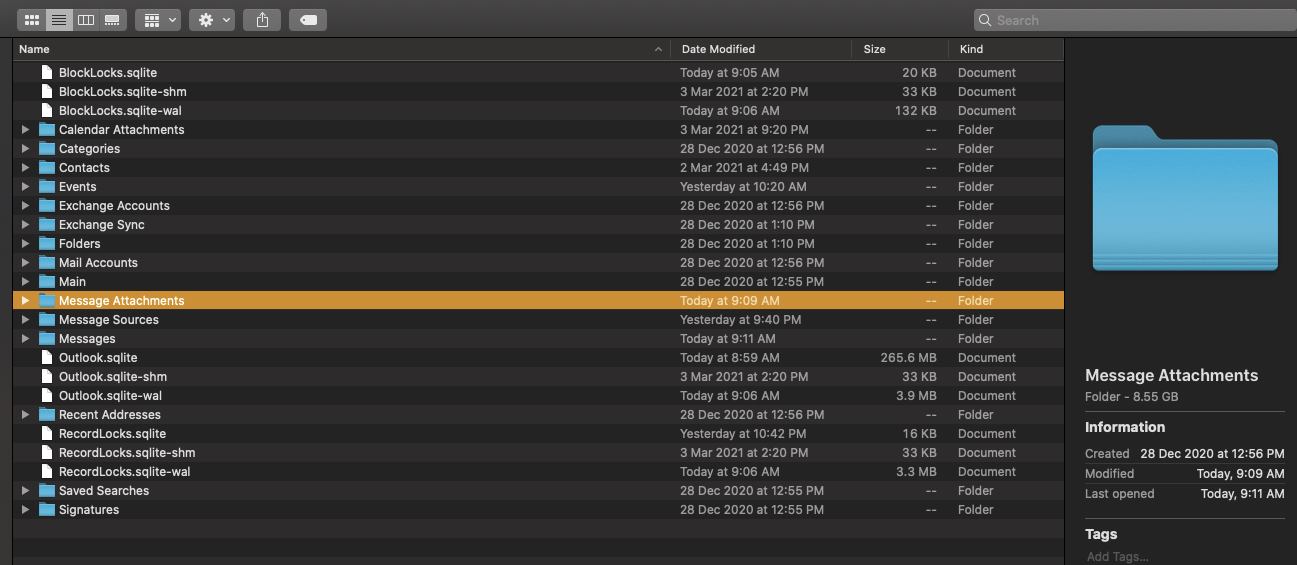This screenshot has height=565, width=1297.
Task: Select the Outlook.sqlite-wal file icon
Action: click(x=46, y=396)
